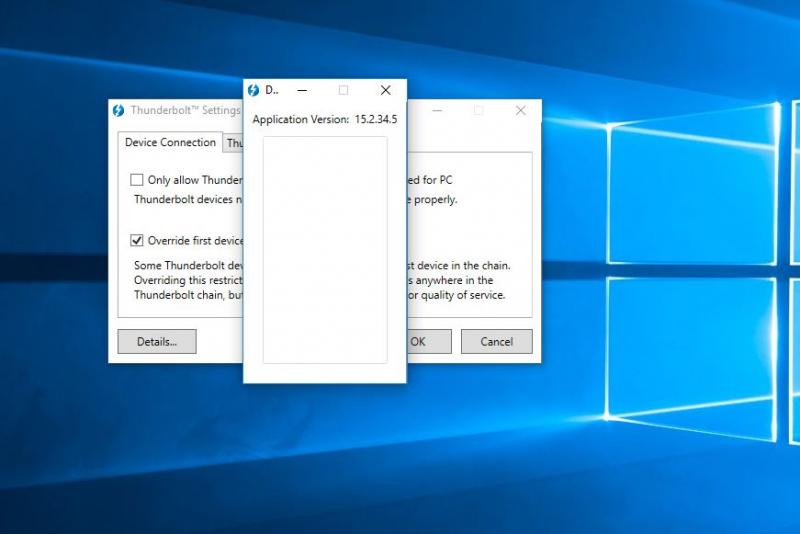
Task: Click the Thunderbolt icon in the Settings title bar
Action: click(x=118, y=111)
